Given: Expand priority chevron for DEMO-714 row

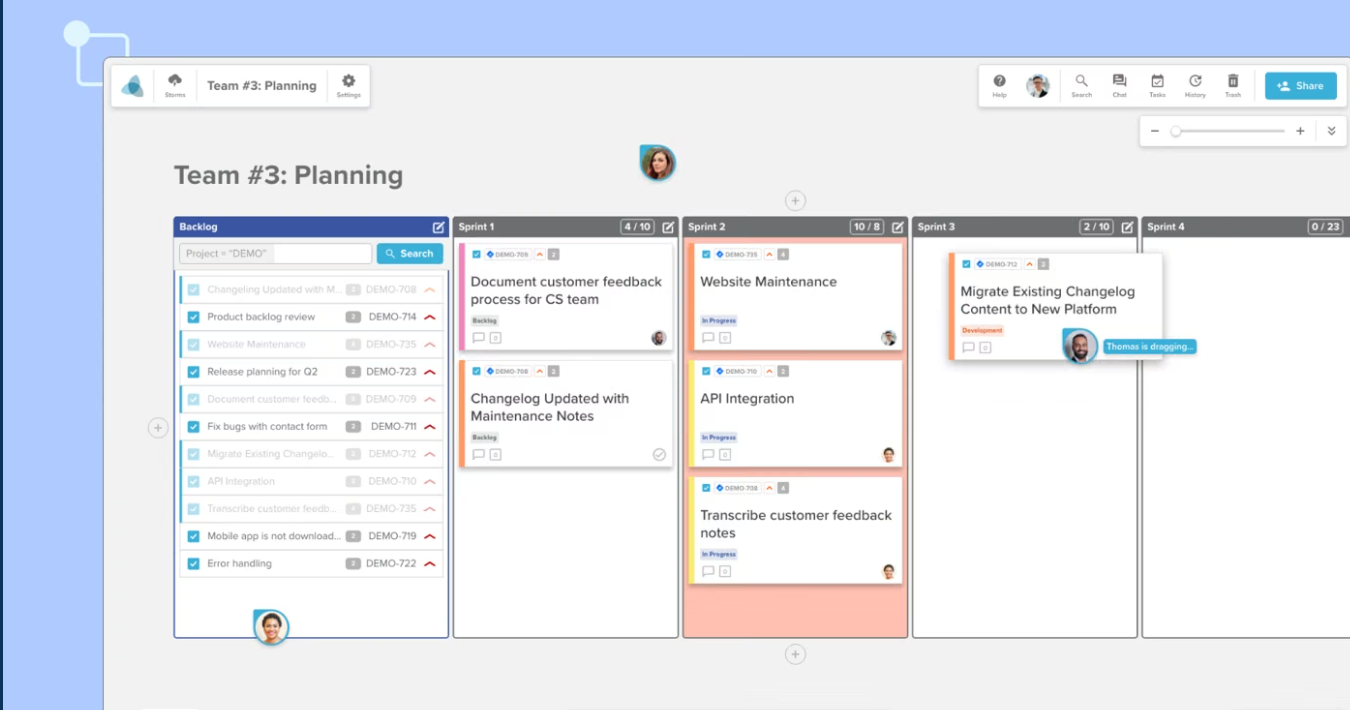Looking at the screenshot, I should tap(430, 317).
